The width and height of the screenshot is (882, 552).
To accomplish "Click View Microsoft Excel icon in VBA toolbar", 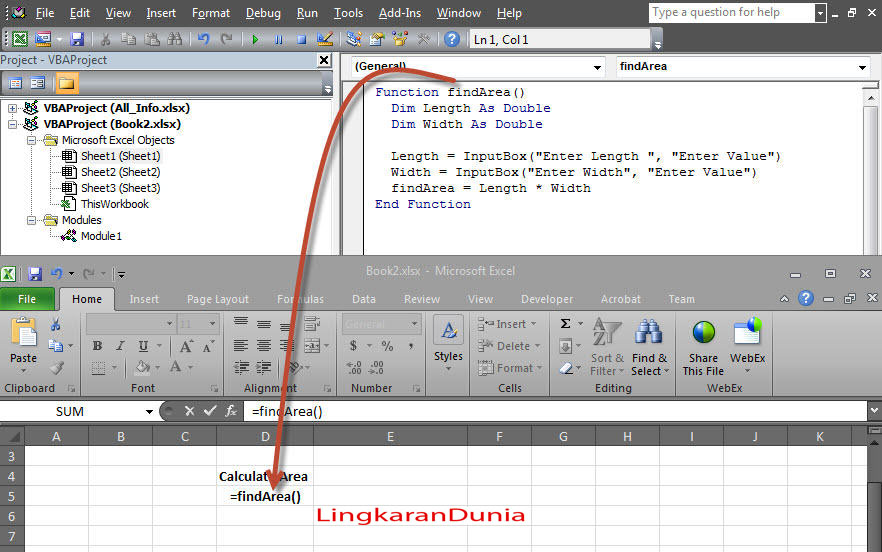I will (20, 39).
